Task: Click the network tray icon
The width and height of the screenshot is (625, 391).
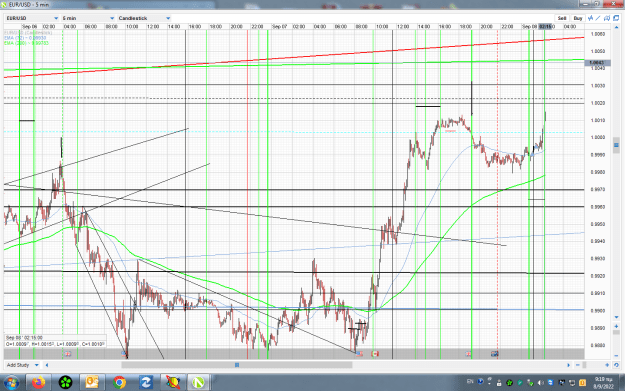Action: 572,383
